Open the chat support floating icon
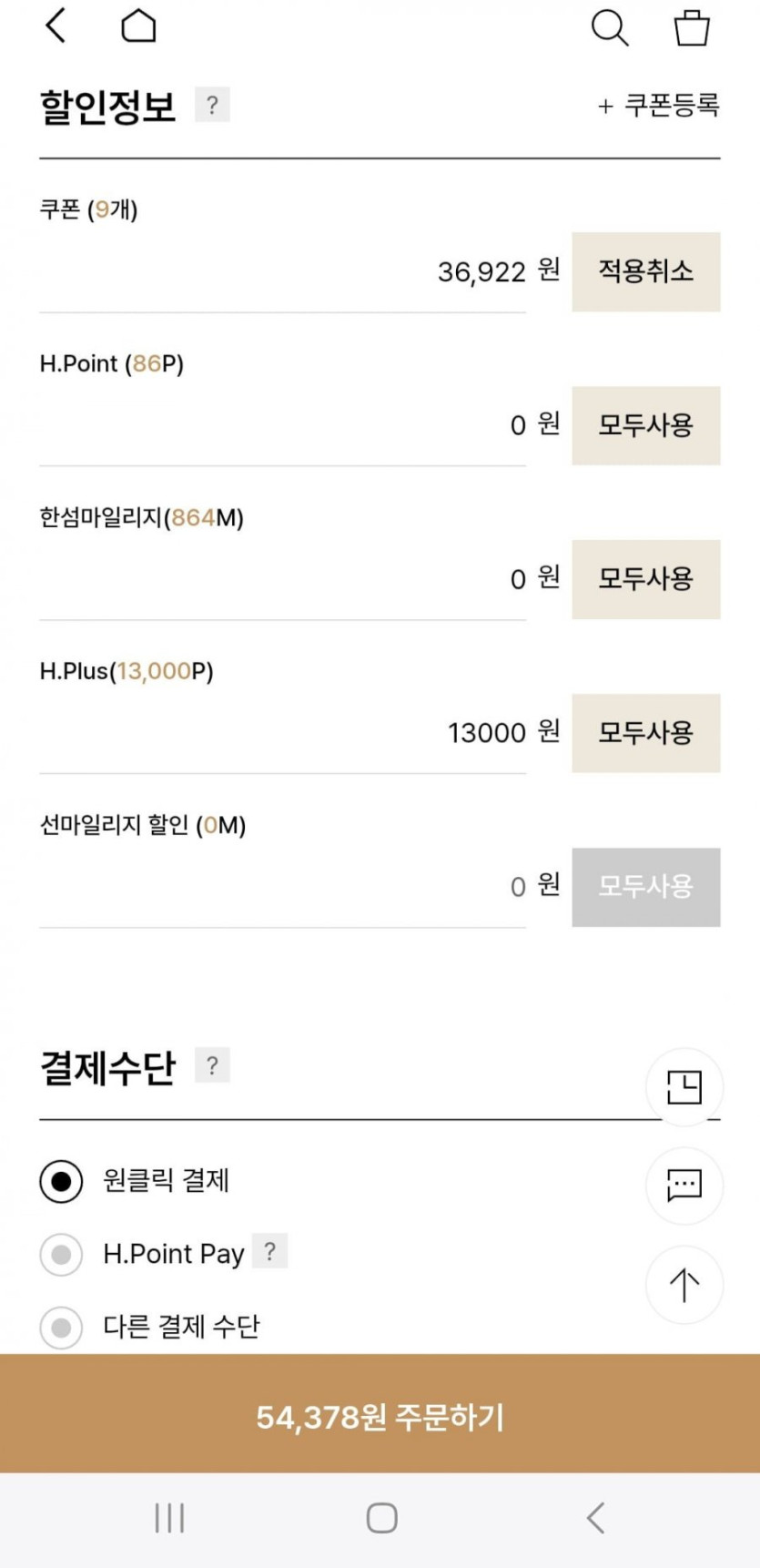 pyautogui.click(x=684, y=1185)
